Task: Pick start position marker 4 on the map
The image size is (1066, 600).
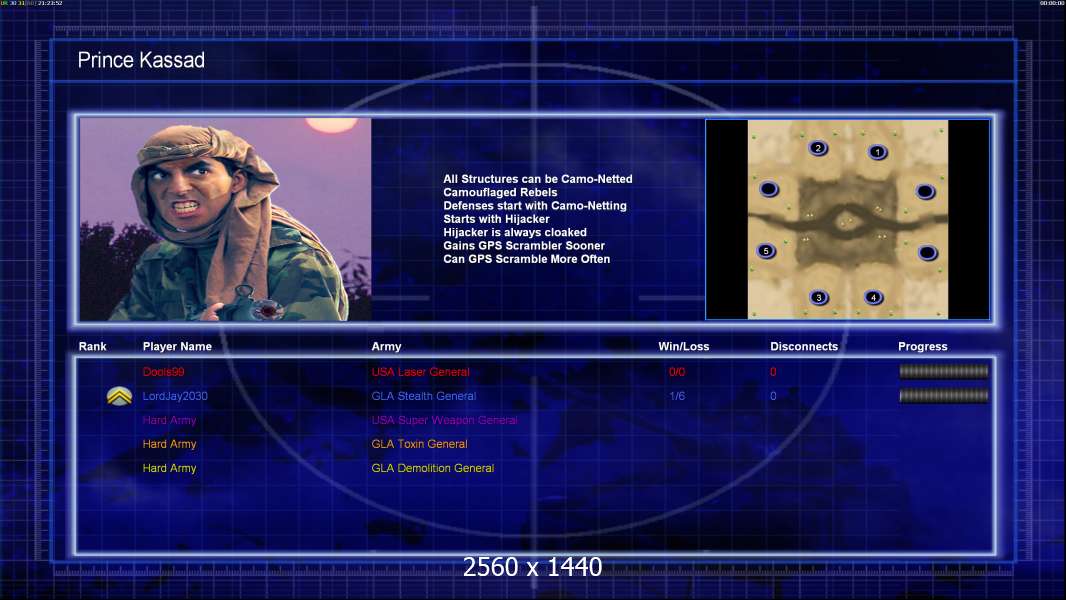Action: 874,297
